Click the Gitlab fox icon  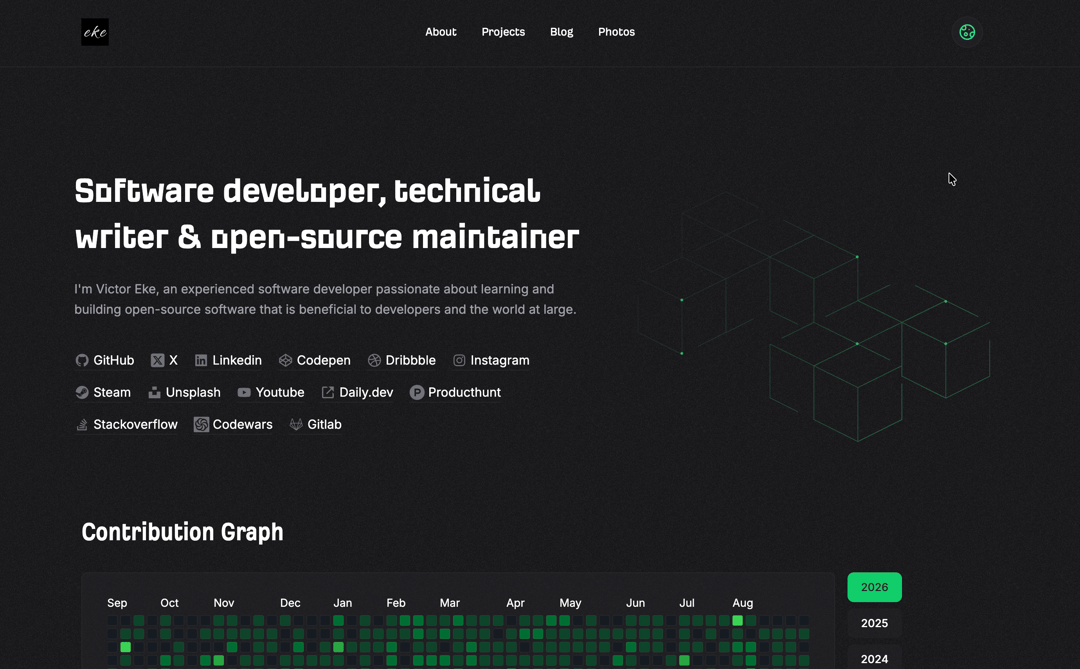296,424
